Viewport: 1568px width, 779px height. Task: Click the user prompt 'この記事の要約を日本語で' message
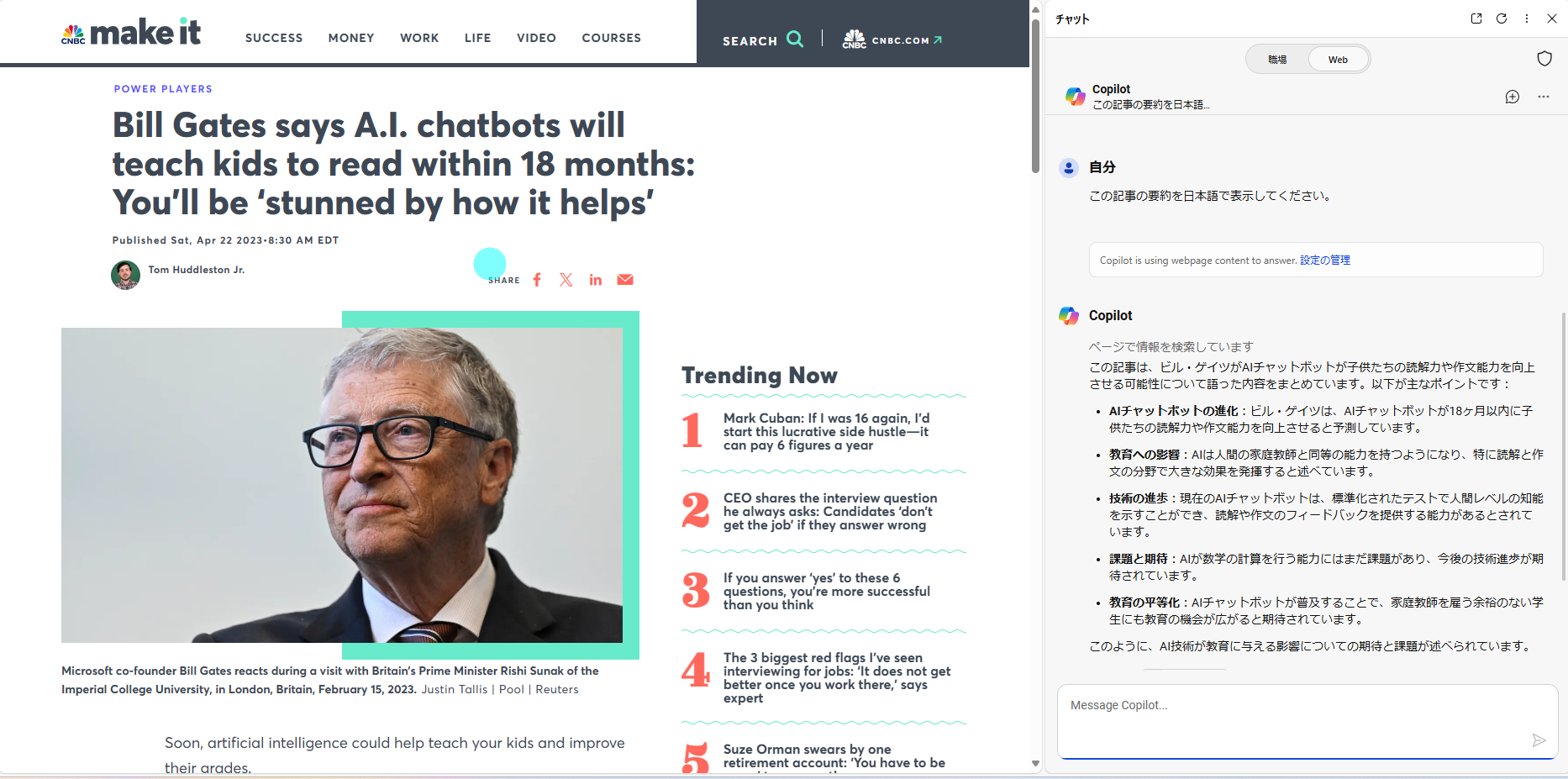1211,196
